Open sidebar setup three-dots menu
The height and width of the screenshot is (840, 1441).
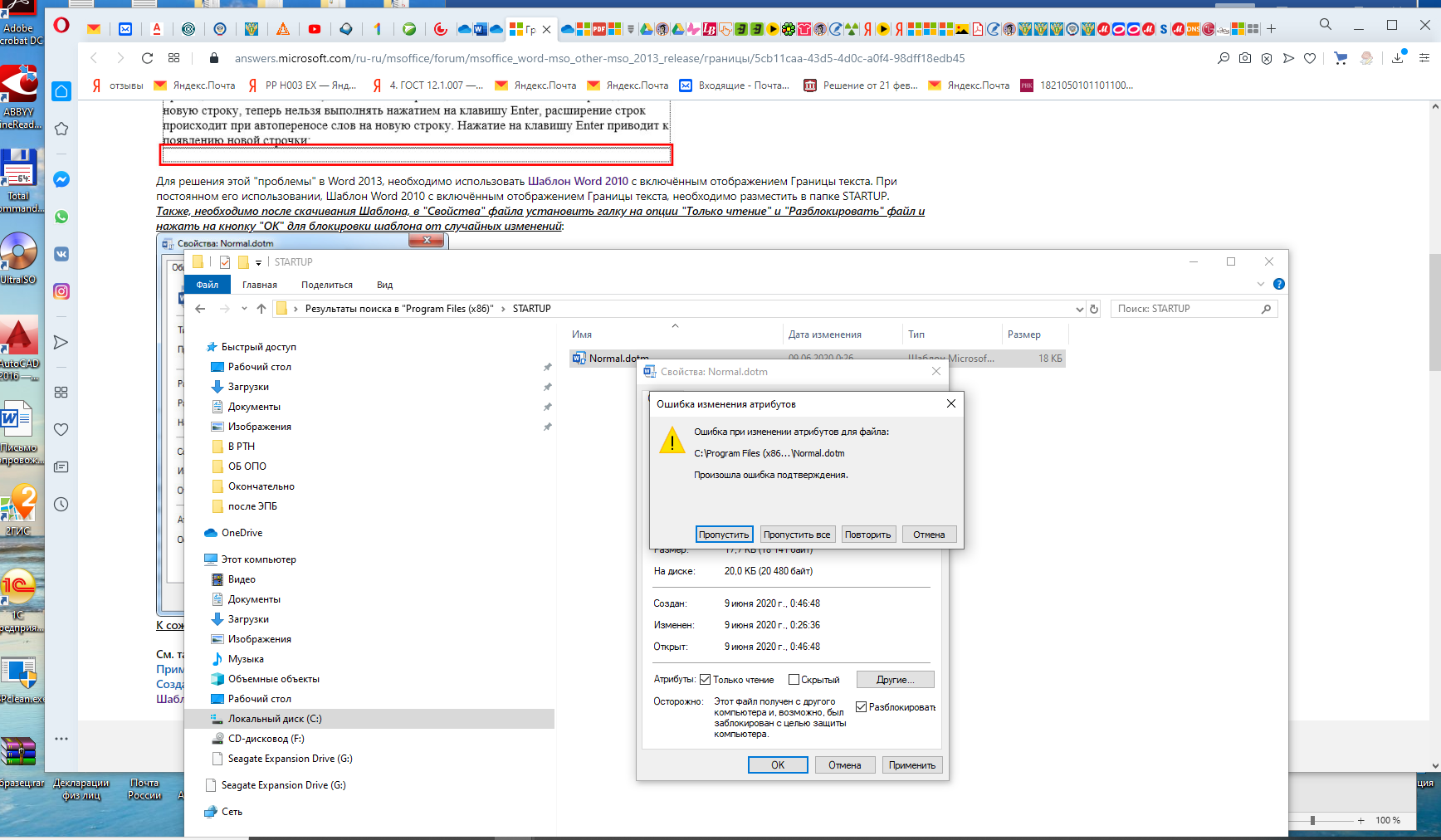tap(61, 738)
